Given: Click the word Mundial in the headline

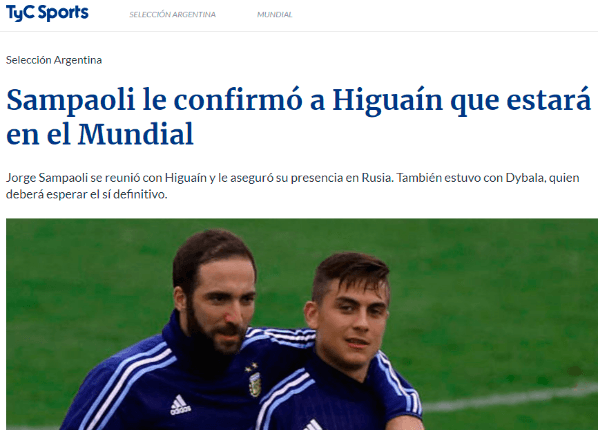Looking at the screenshot, I should 136,134.
